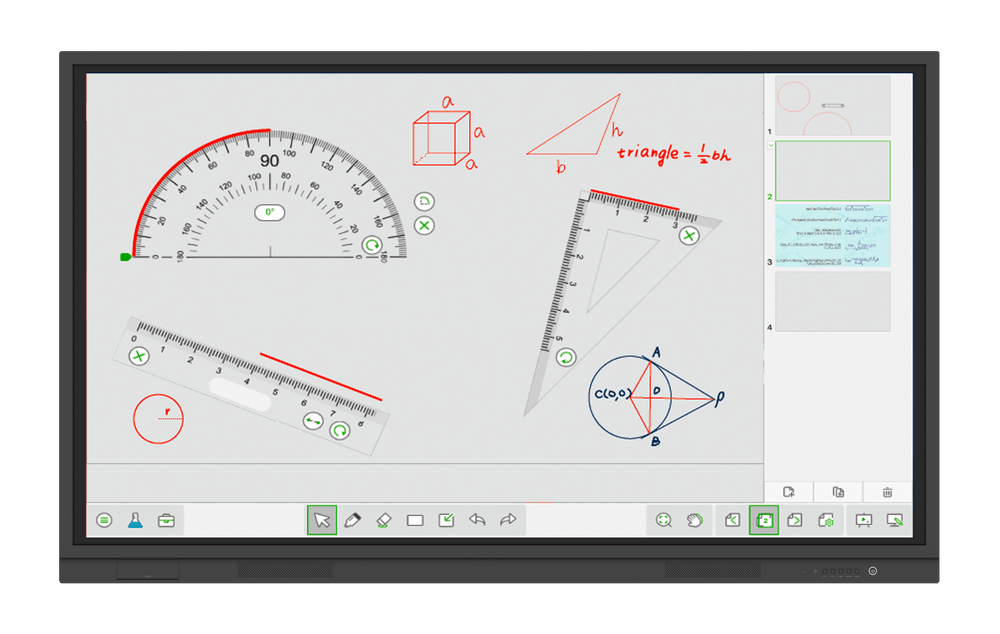
Task: Open page thumbnail 3 with cyan notes
Action: (x=832, y=235)
